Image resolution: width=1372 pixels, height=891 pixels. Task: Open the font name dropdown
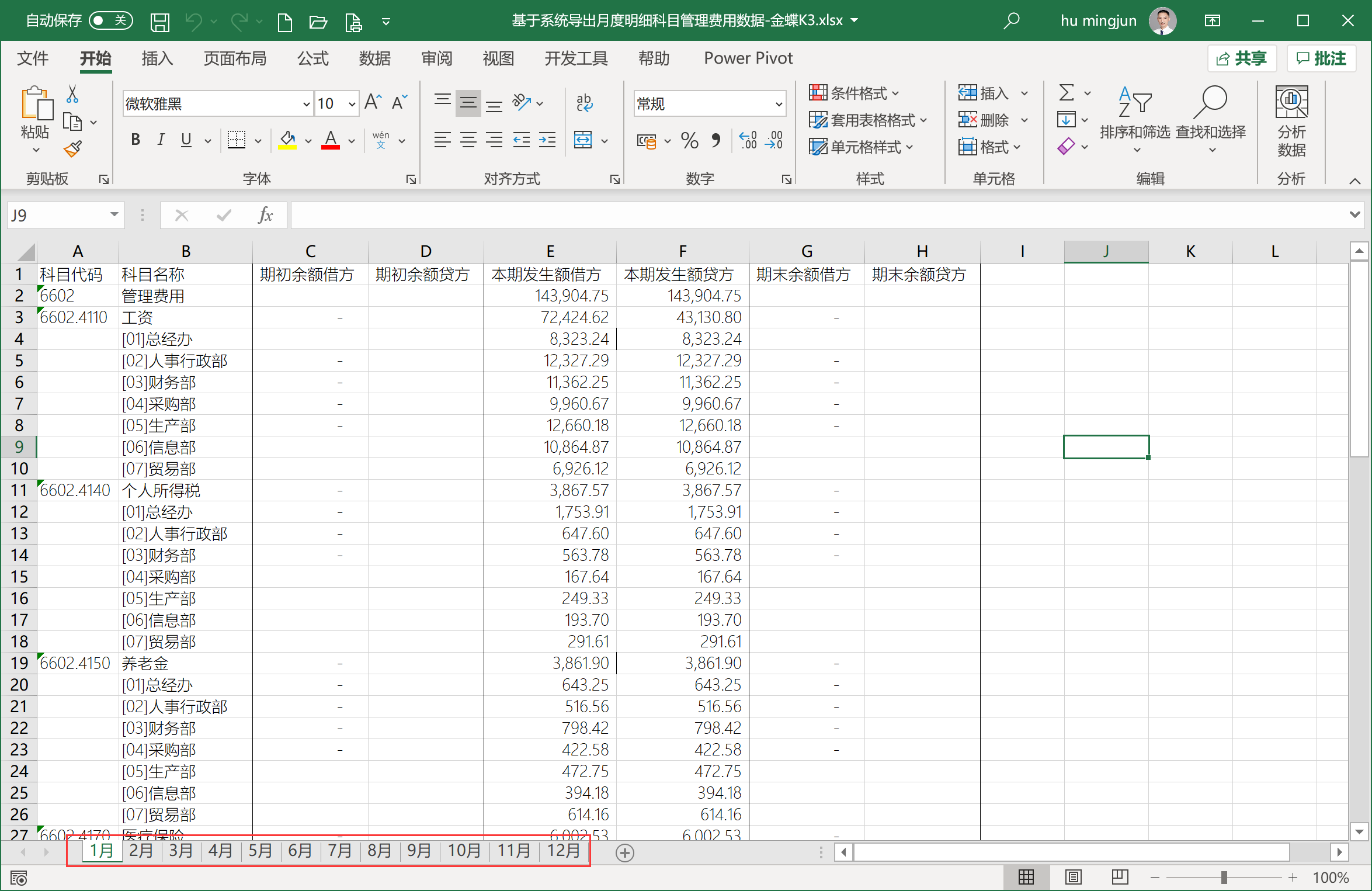click(x=306, y=104)
